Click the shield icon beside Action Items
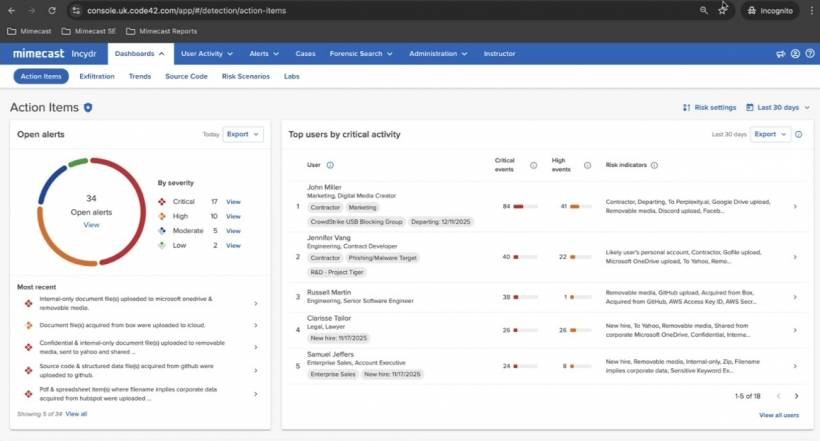Viewport: 820px width, 441px height. click(x=88, y=107)
